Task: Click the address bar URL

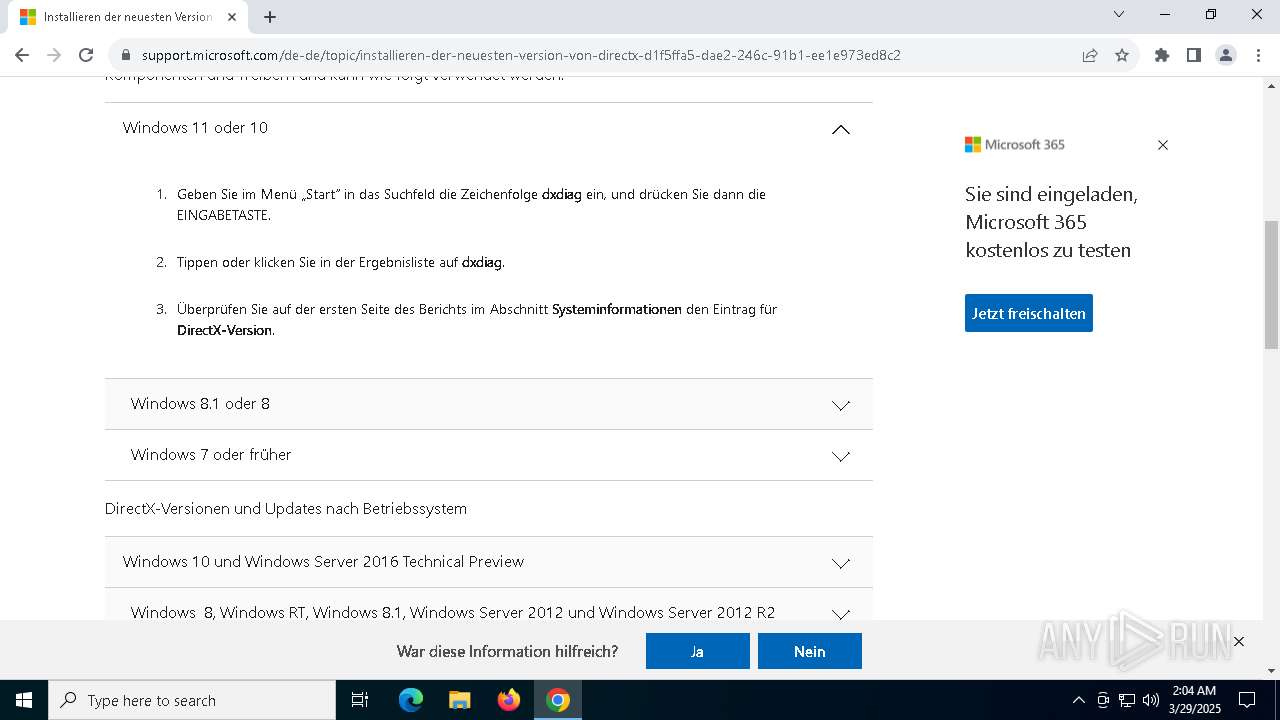Action: coord(521,55)
